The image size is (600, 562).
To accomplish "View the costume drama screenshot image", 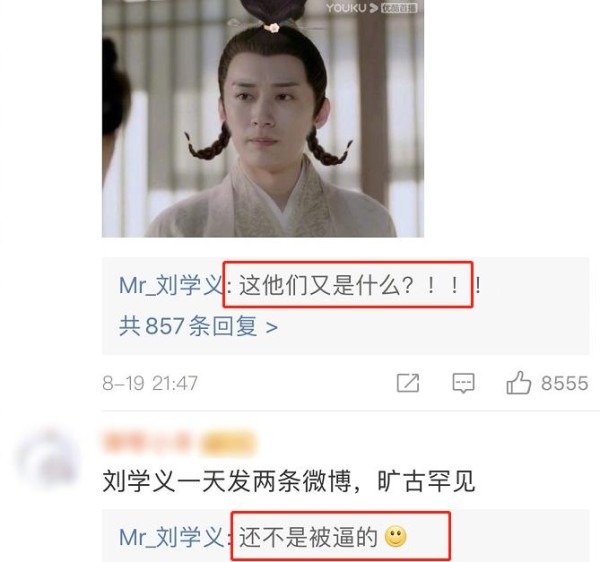I will pos(263,119).
